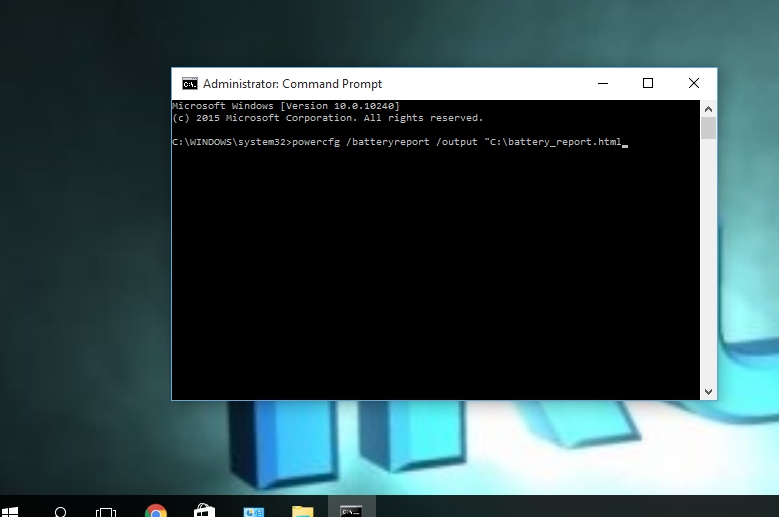Click the Administrator: Command Prompt title text
This screenshot has height=517, width=779.
(292, 84)
